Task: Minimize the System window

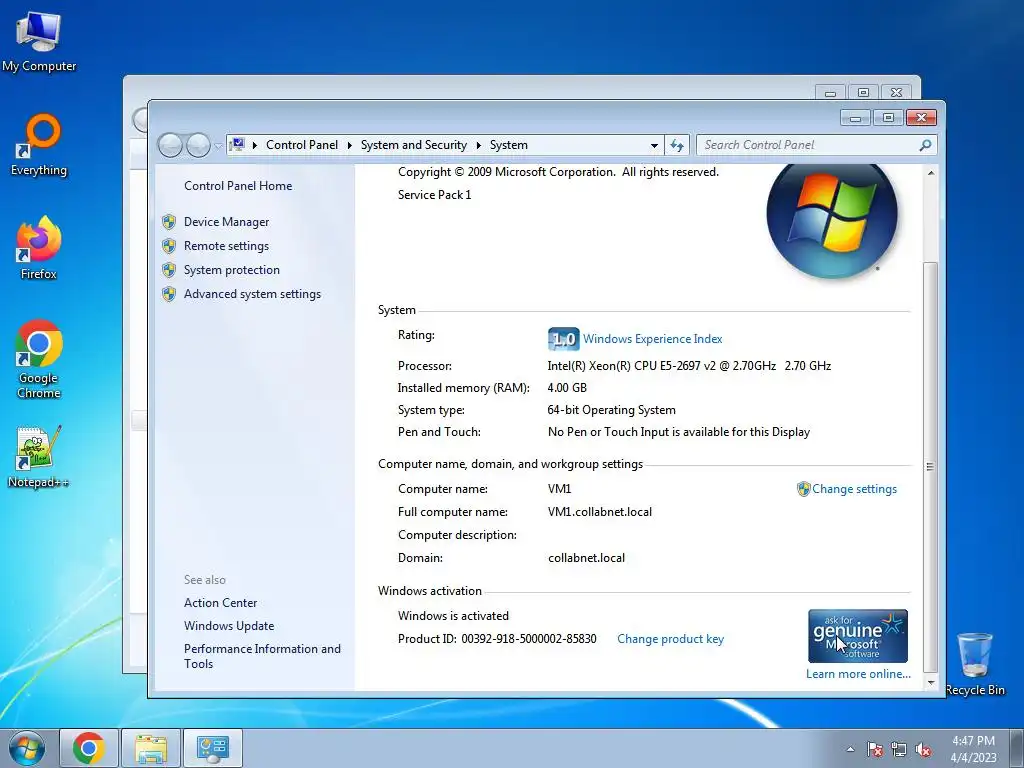Action: pyautogui.click(x=856, y=118)
